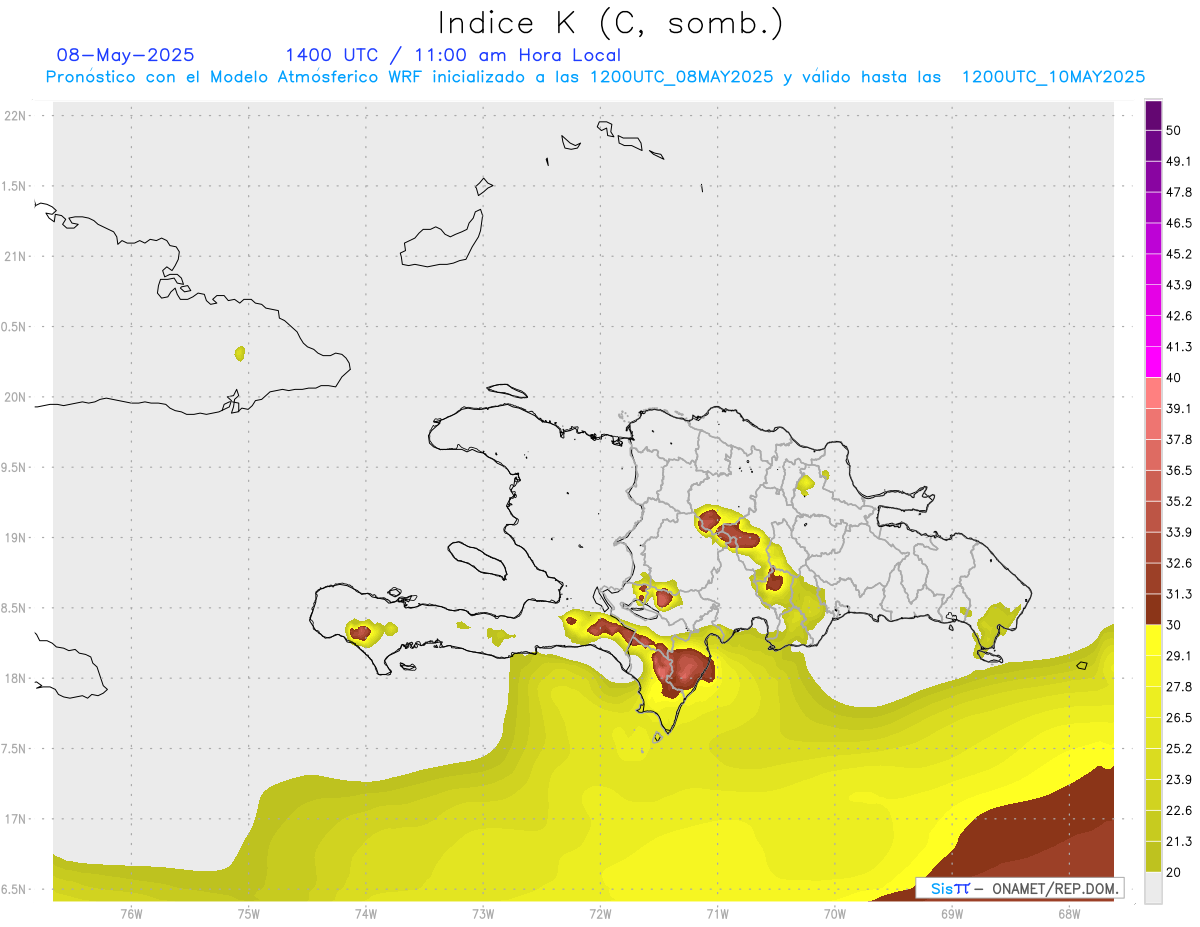Image resolution: width=1200 pixels, height=927 pixels.
Task: Click the '72W' longitude label
Action: tap(600, 914)
